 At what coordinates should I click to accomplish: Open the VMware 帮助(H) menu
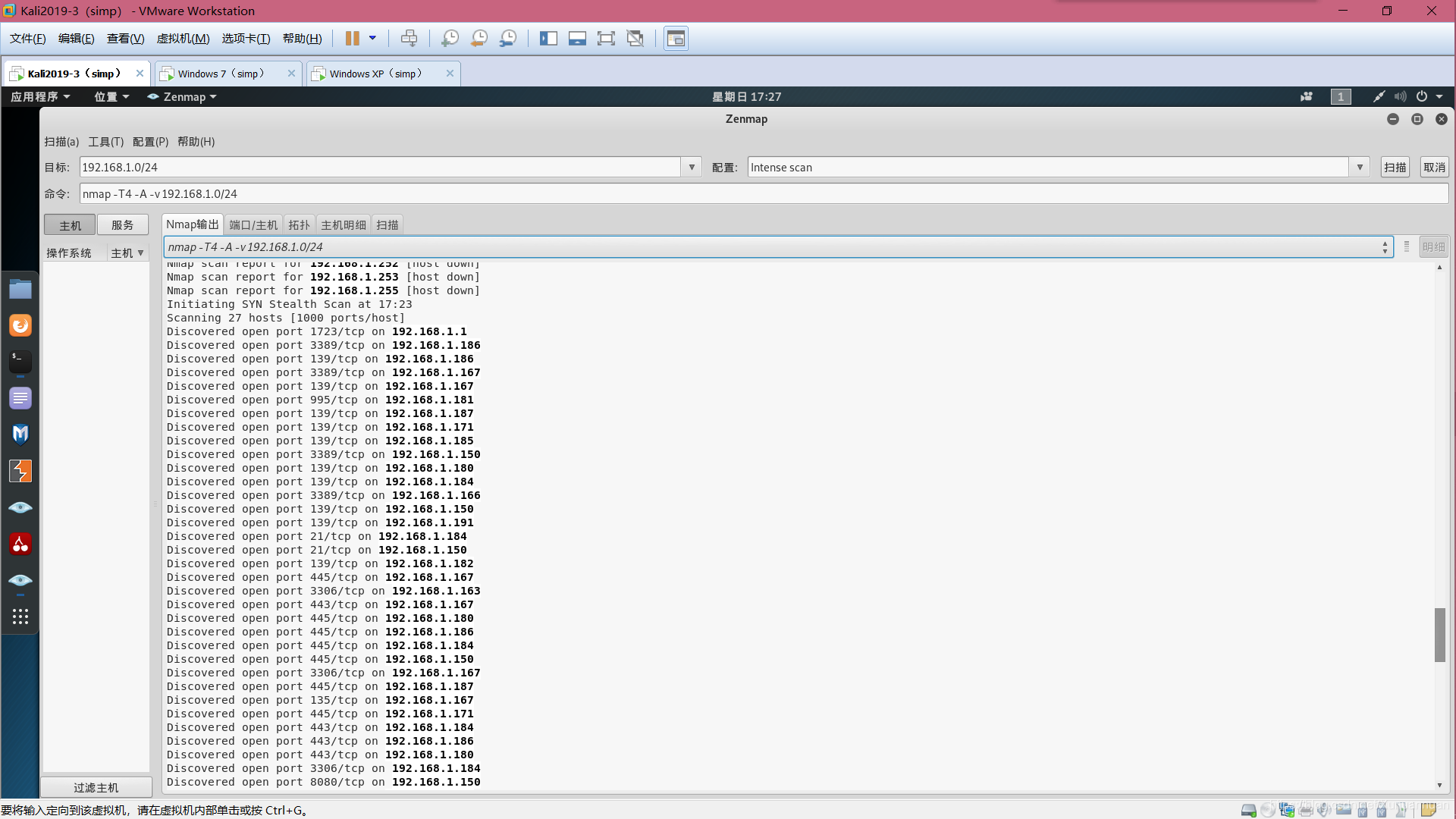pyautogui.click(x=302, y=39)
